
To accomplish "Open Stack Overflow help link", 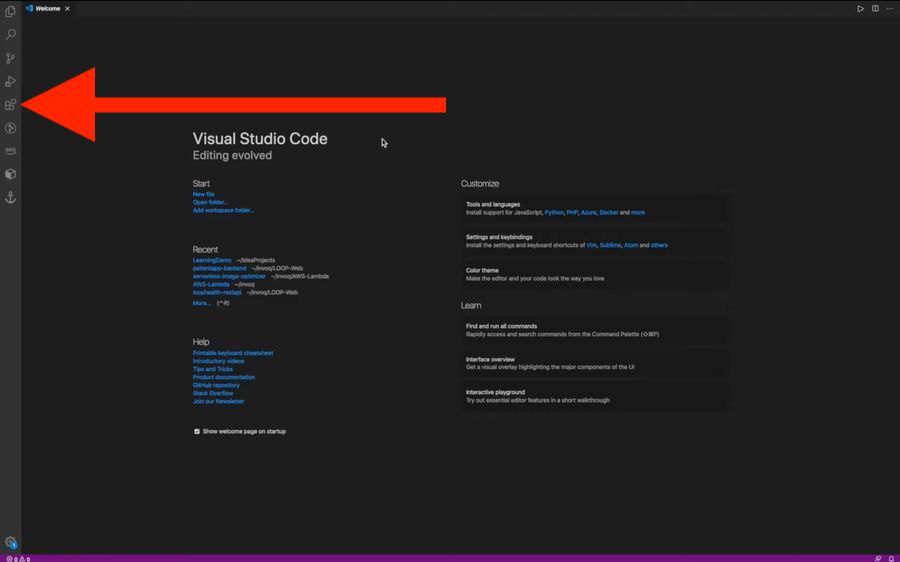I will (x=213, y=393).
